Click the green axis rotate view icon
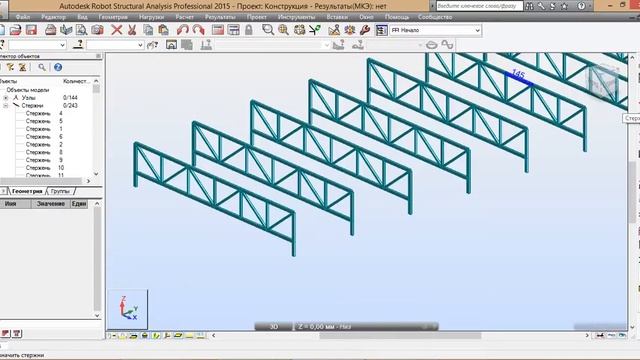 pos(315,30)
